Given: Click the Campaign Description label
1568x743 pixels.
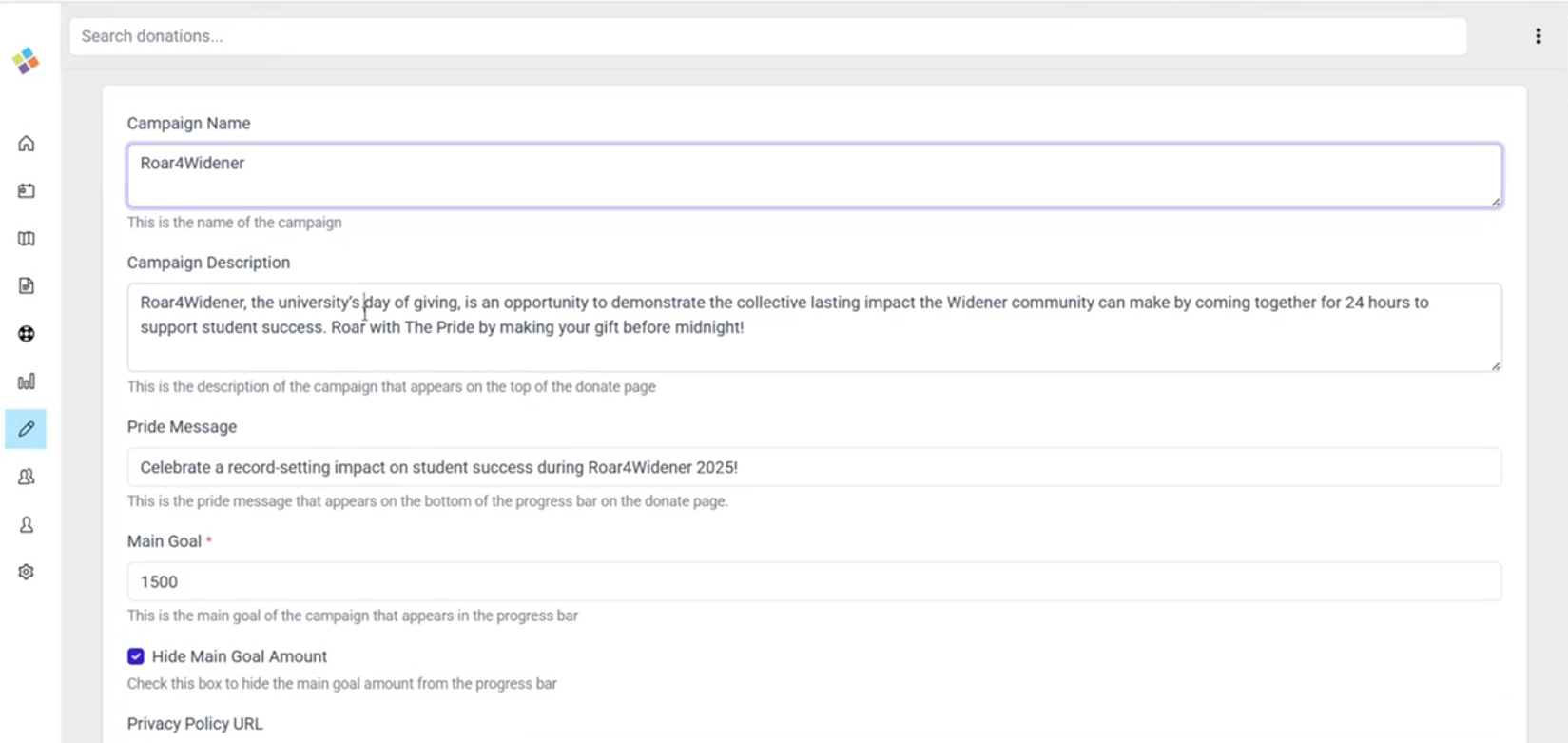Looking at the screenshot, I should 209,263.
